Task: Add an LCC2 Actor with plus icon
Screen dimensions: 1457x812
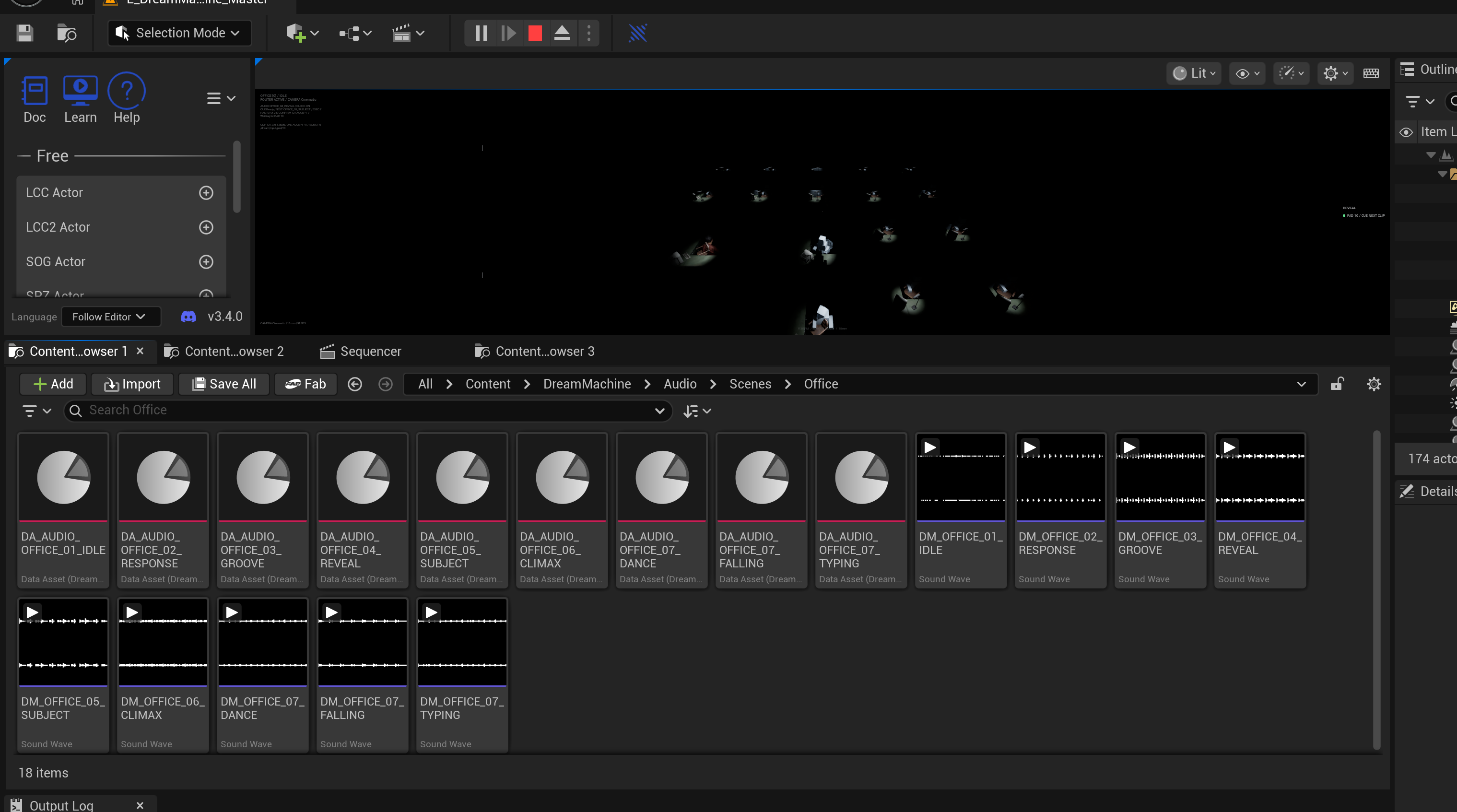Action: coord(206,227)
